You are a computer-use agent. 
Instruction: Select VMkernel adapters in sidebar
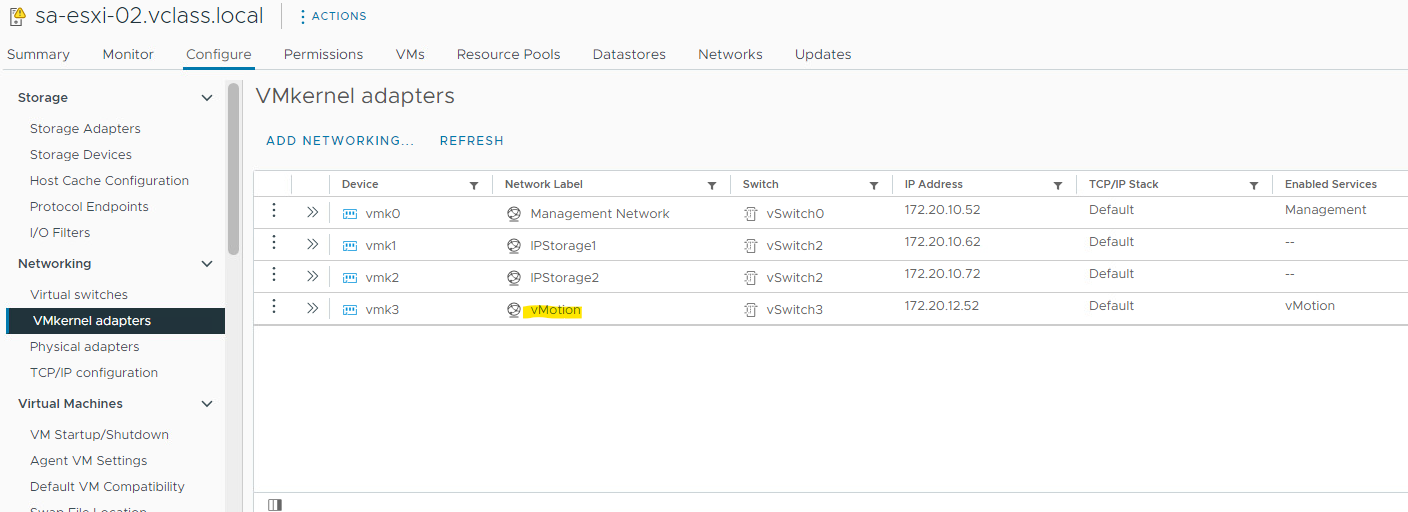(116, 320)
